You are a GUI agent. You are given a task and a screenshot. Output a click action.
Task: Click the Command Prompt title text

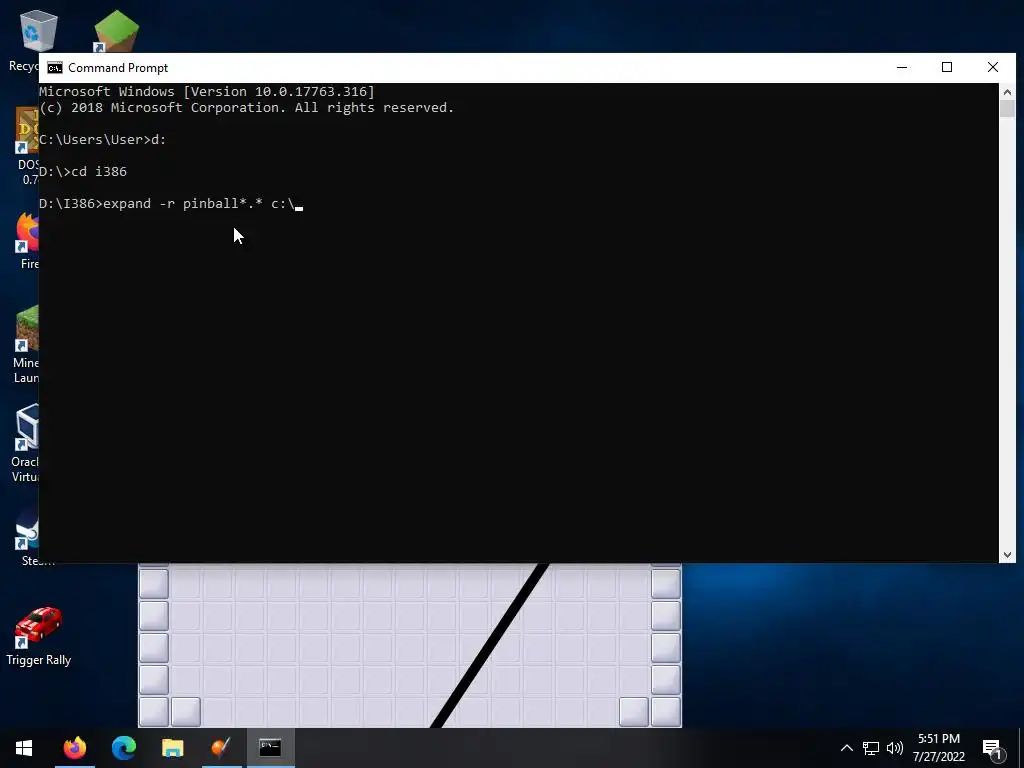coord(118,68)
